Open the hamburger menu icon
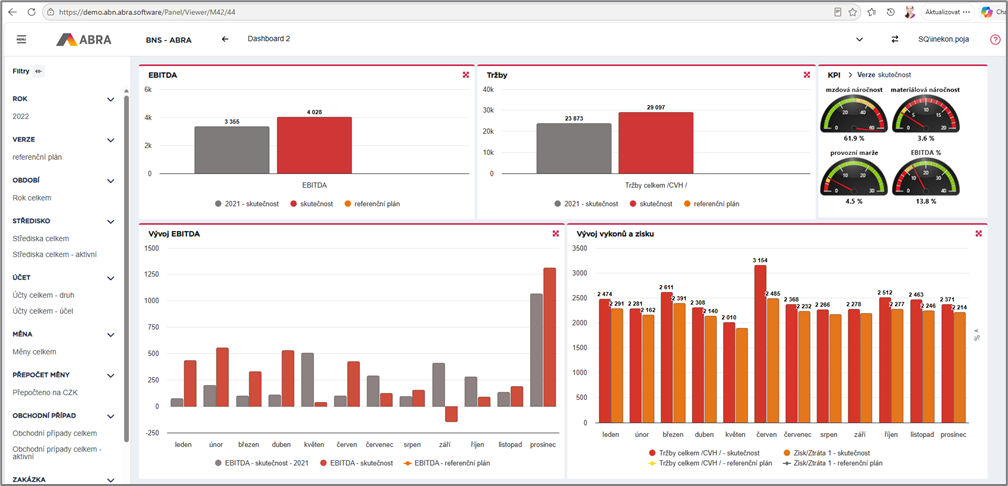 point(21,39)
